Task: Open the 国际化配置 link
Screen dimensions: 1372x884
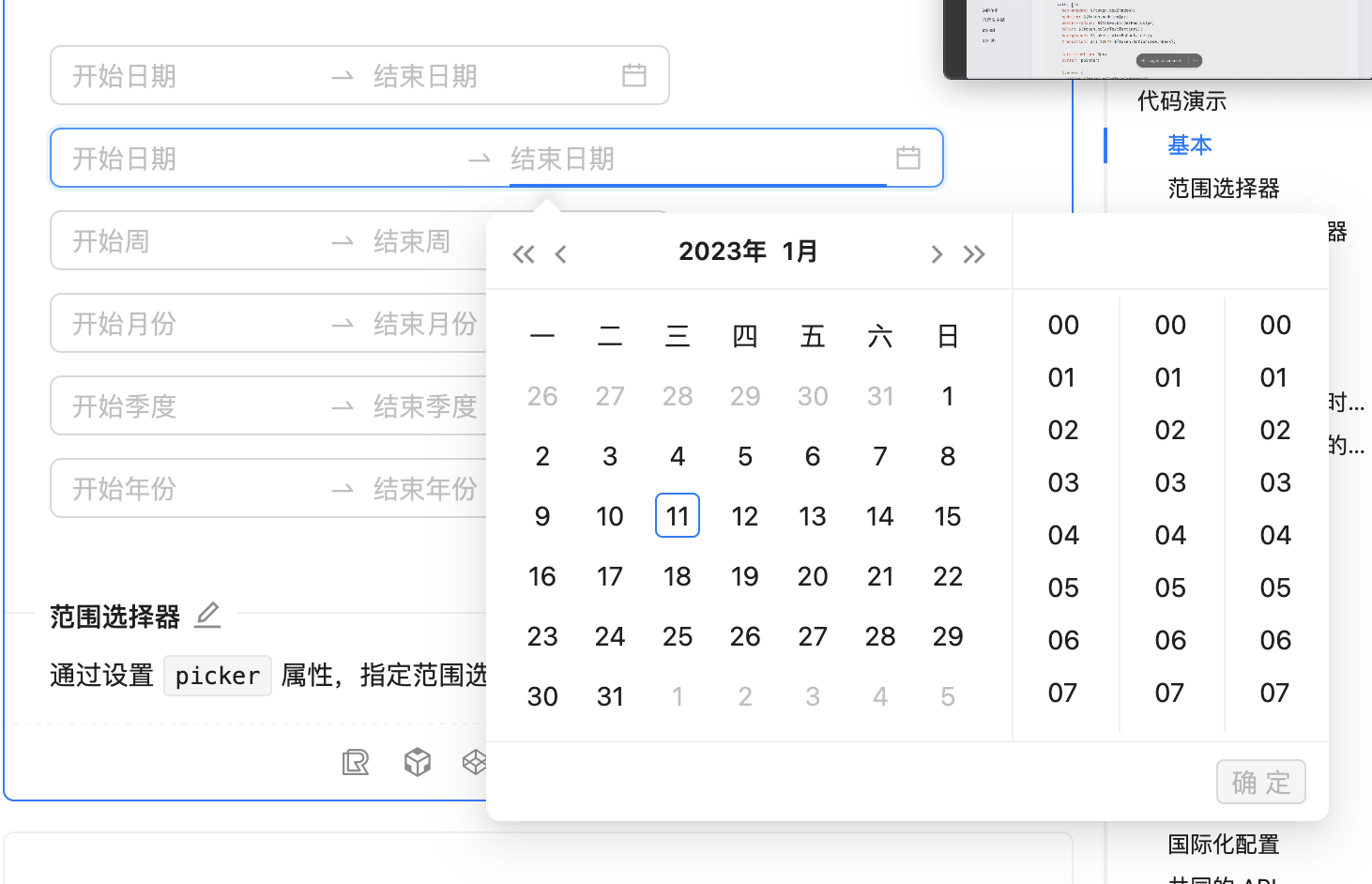Action: click(x=1222, y=845)
